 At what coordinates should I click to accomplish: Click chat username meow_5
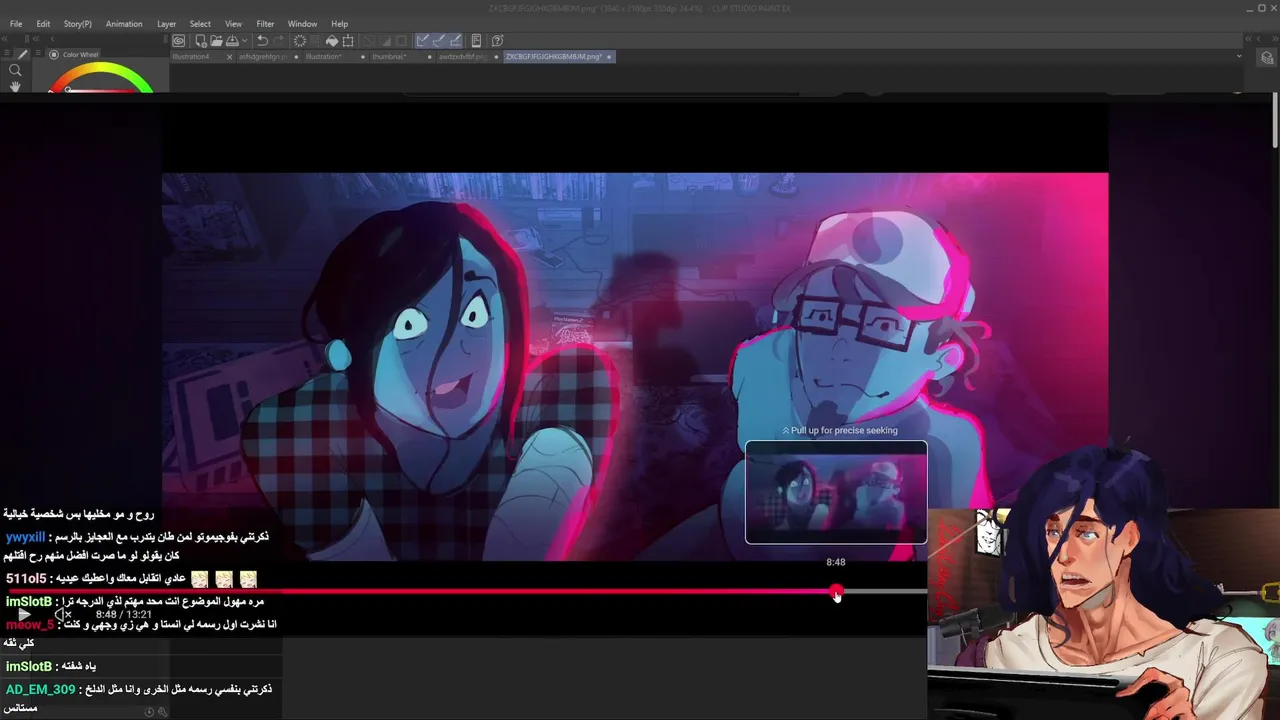tap(29, 625)
